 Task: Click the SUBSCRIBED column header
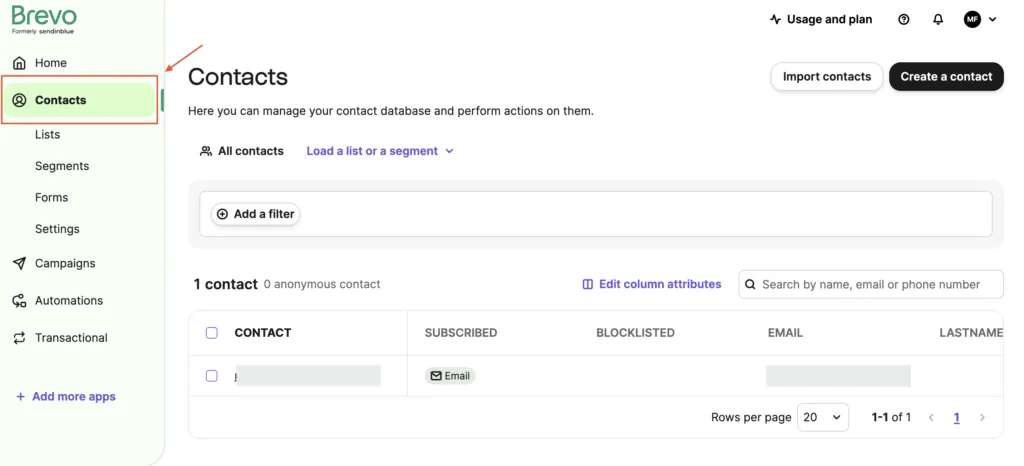tap(461, 333)
